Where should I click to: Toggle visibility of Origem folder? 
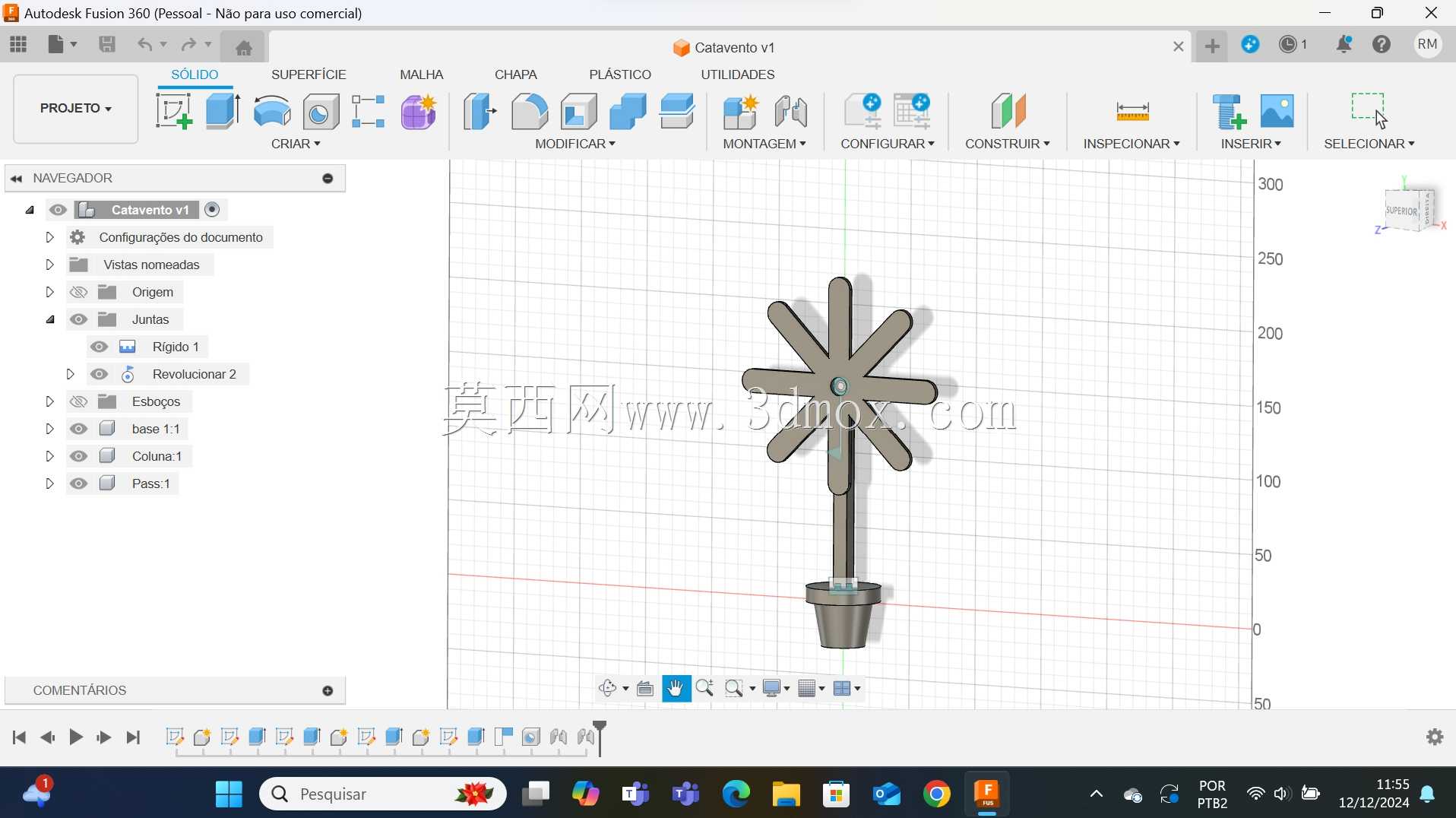[x=78, y=292]
